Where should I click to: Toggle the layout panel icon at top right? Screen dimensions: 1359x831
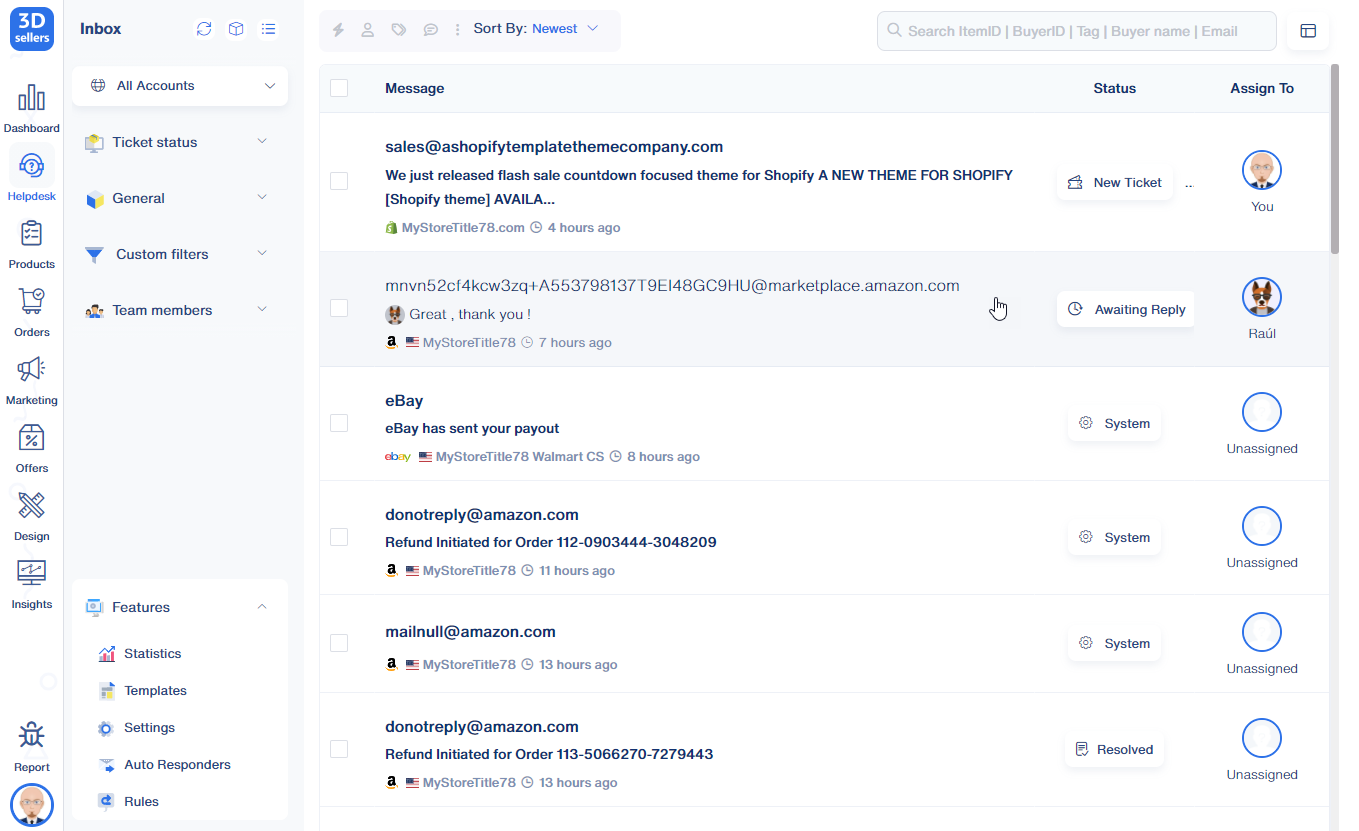pos(1308,31)
